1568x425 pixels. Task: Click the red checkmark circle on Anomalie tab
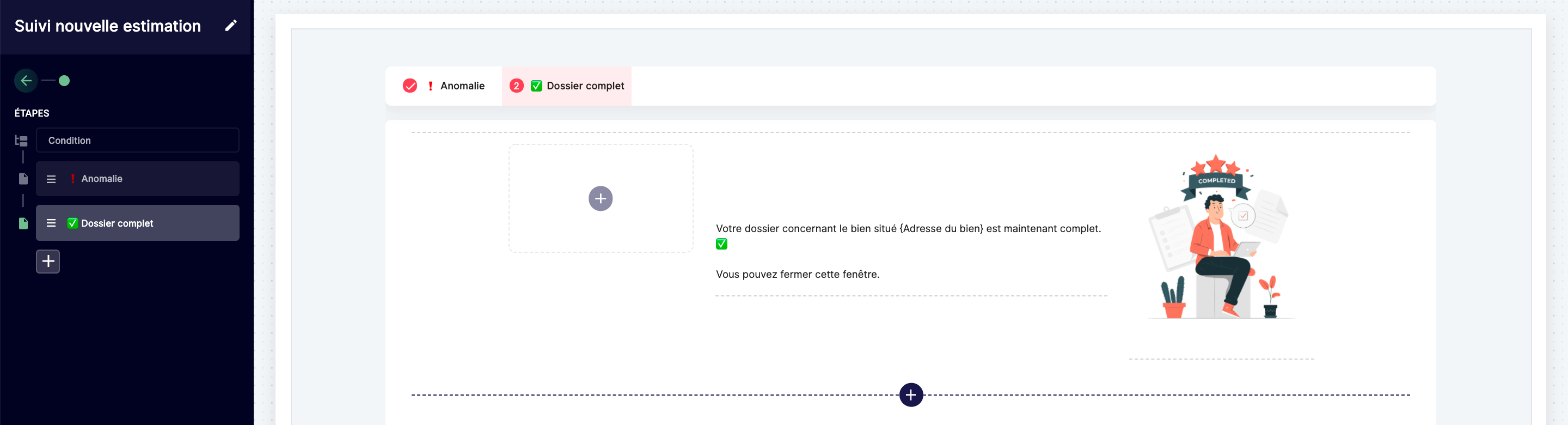pyautogui.click(x=409, y=86)
